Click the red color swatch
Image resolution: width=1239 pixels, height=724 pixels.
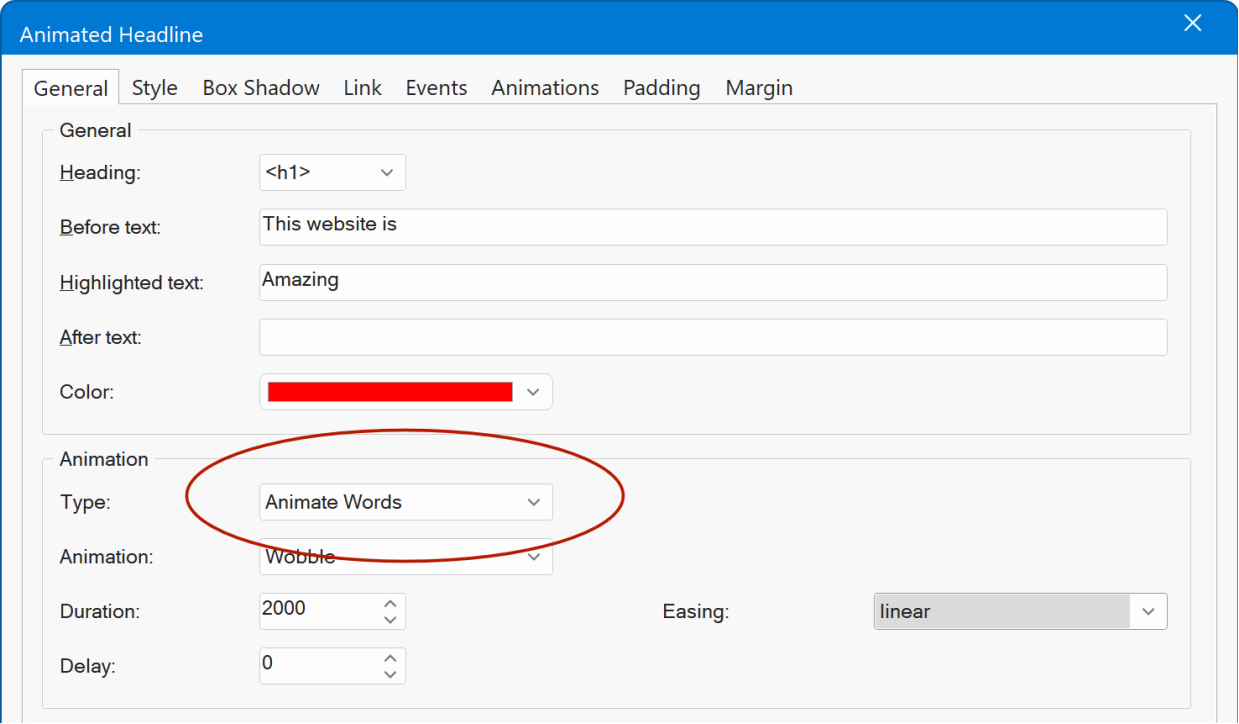390,392
